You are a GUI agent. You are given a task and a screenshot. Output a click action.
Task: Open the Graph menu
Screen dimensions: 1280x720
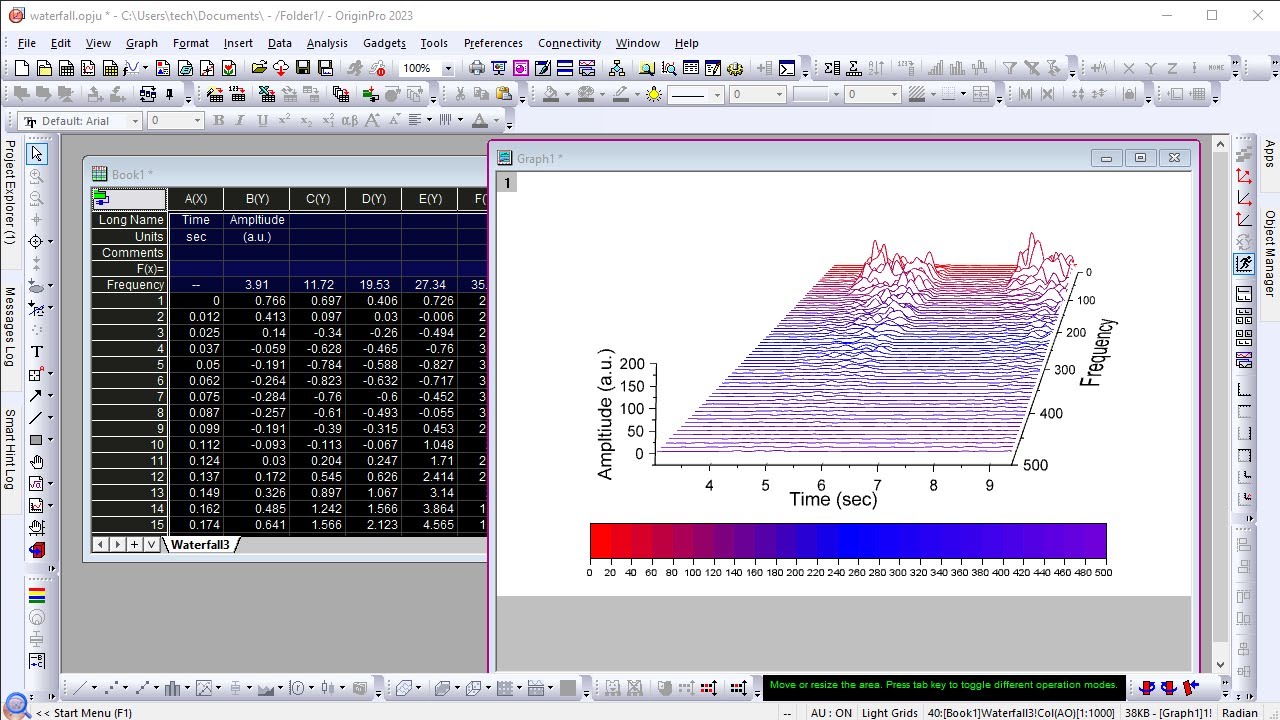[x=142, y=43]
